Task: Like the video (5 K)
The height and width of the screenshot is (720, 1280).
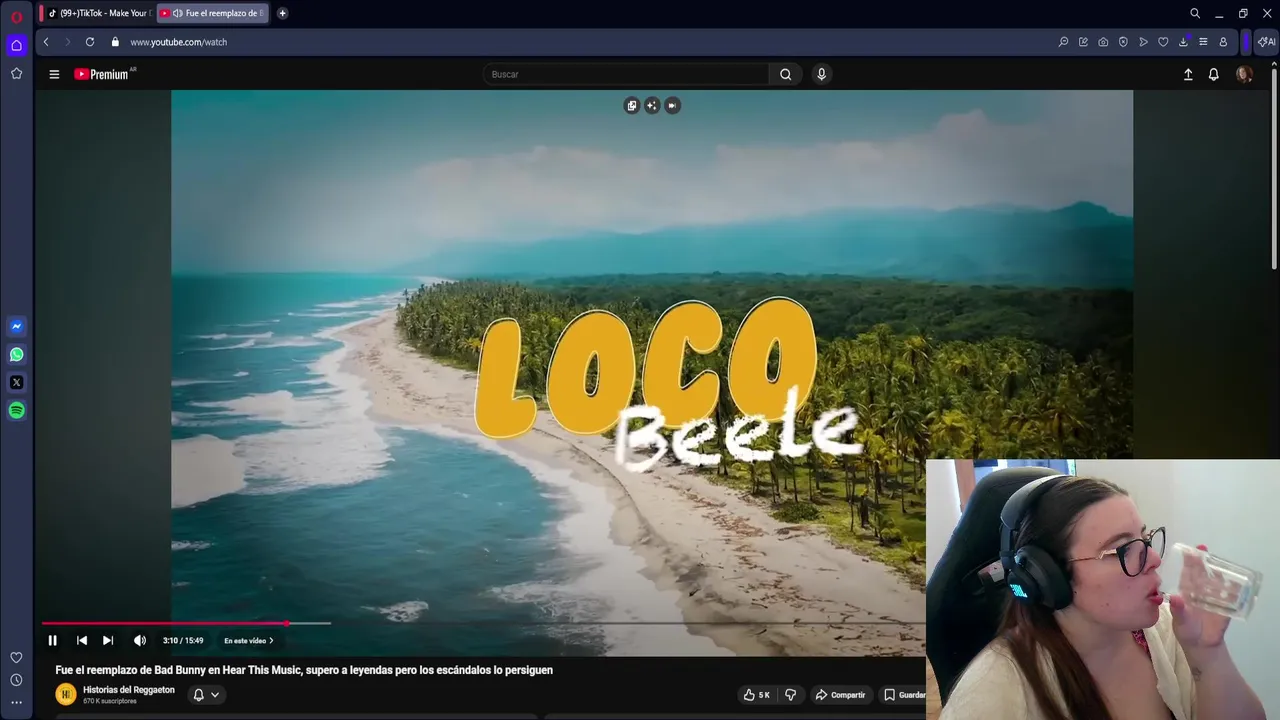Action: pos(756,695)
